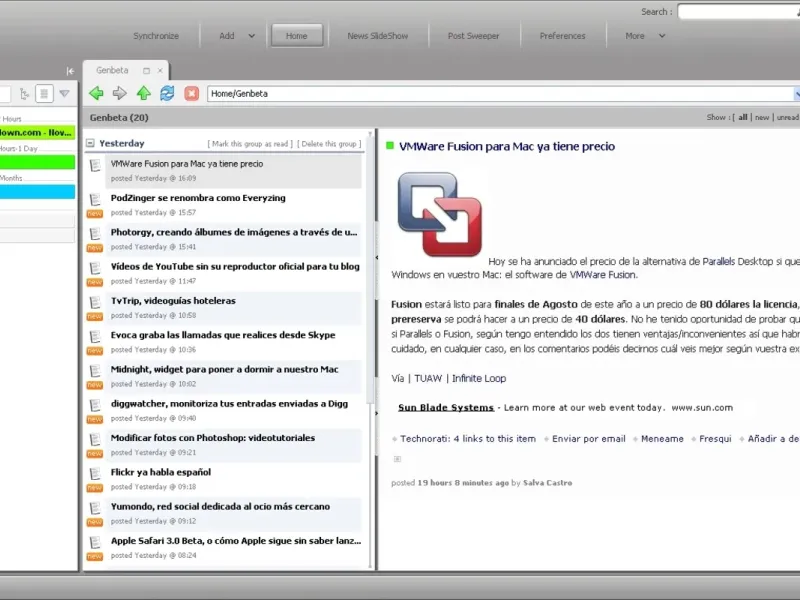Click the restore icon on Genbeta tab
The height and width of the screenshot is (600, 800).
(x=146, y=70)
